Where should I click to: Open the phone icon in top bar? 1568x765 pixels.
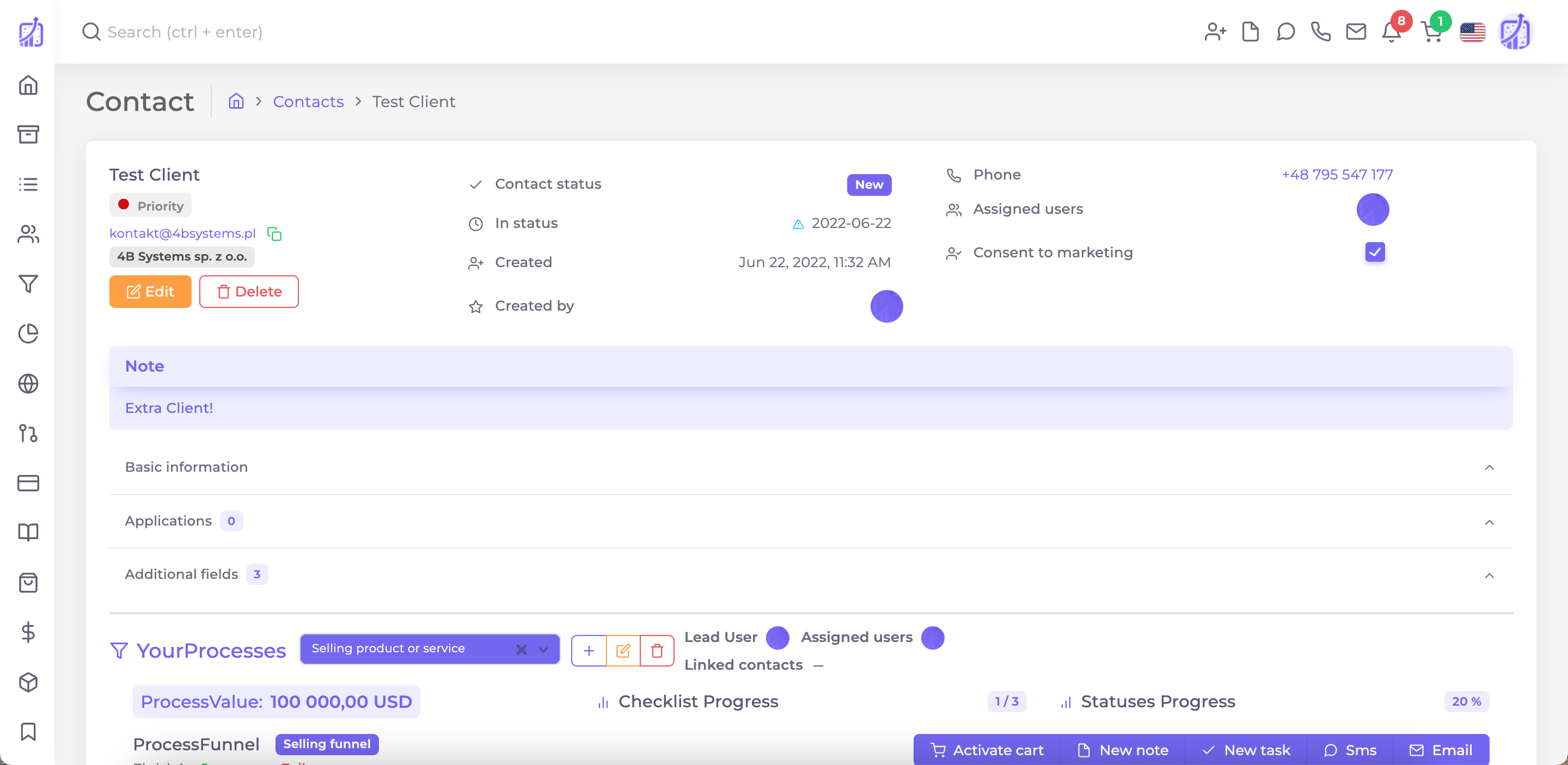click(x=1321, y=32)
